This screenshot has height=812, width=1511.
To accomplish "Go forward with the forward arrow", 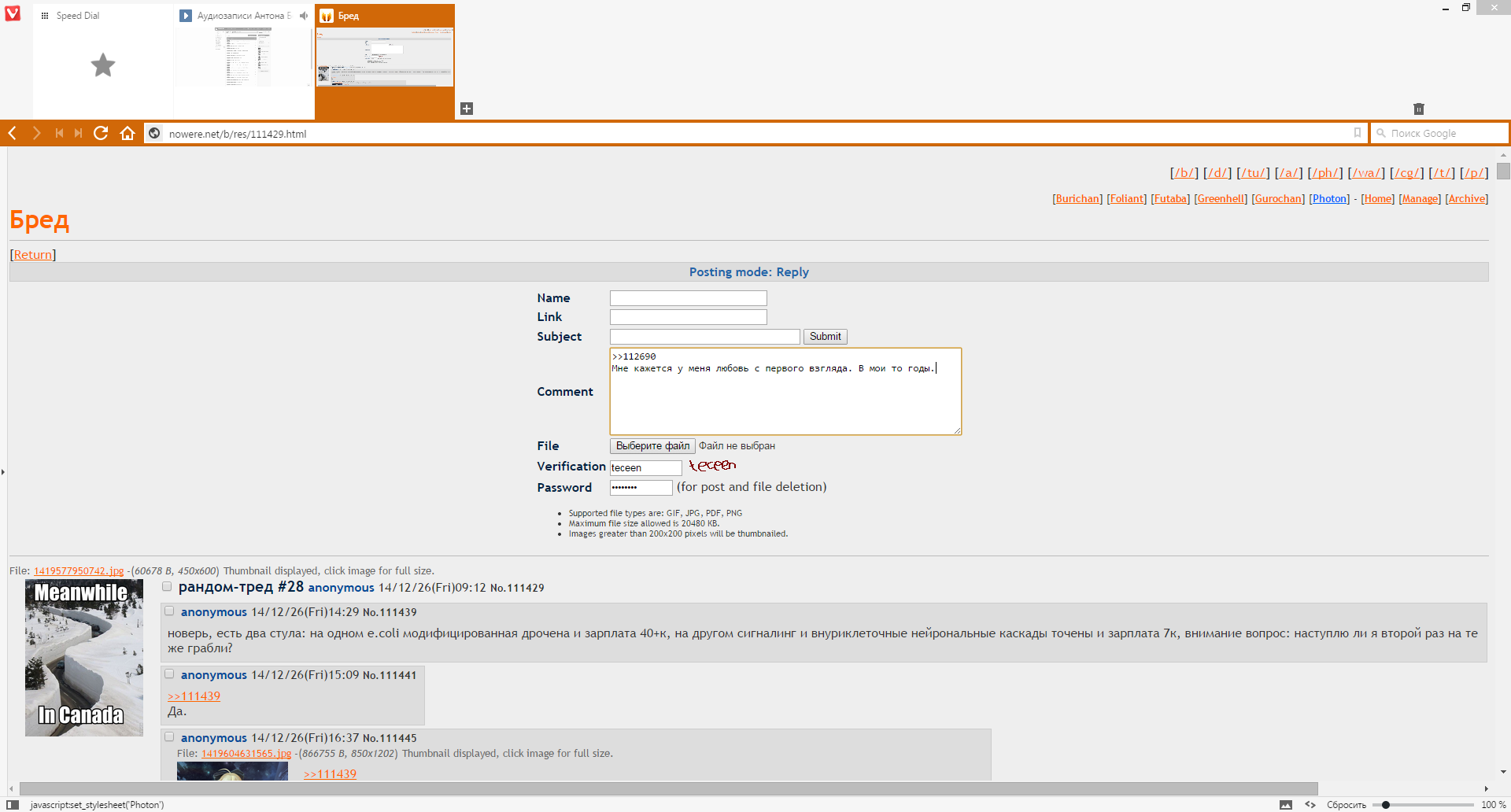I will [x=36, y=133].
